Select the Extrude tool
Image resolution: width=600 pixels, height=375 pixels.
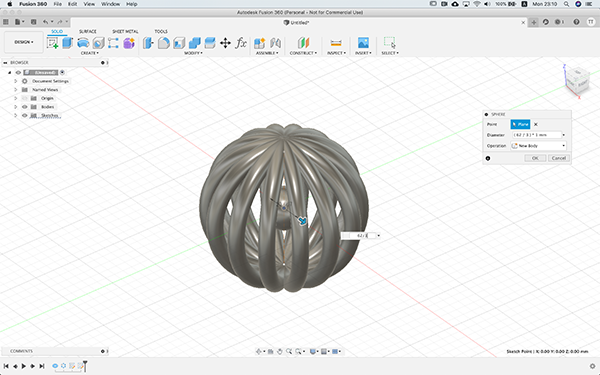coord(67,43)
